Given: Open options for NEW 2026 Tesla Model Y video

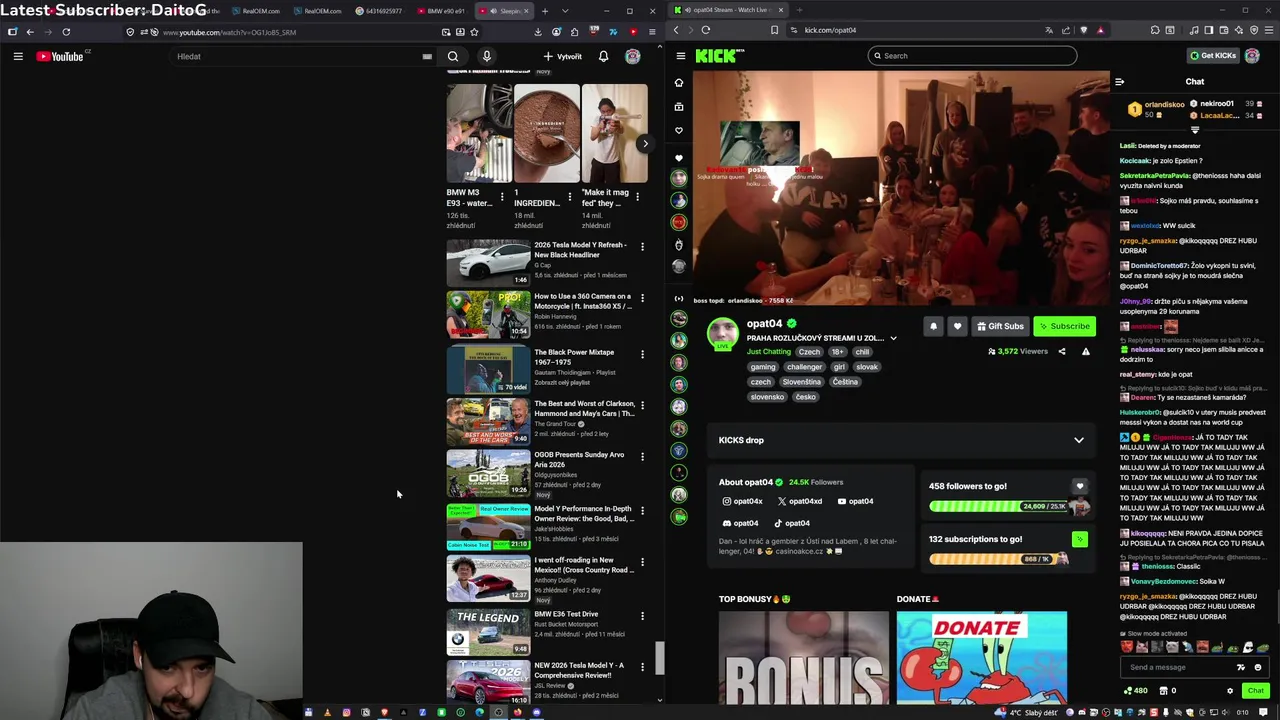Looking at the screenshot, I should [642, 667].
